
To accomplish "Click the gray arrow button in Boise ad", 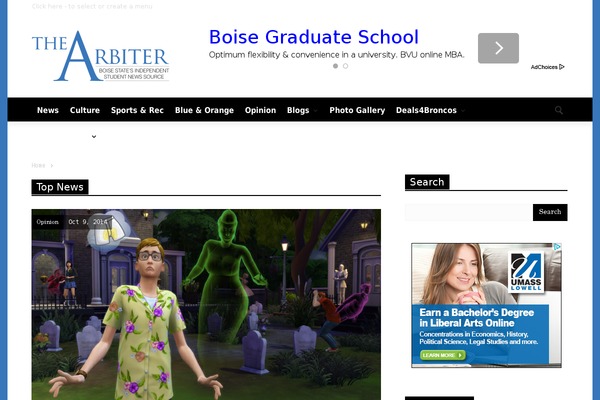I will pos(498,48).
